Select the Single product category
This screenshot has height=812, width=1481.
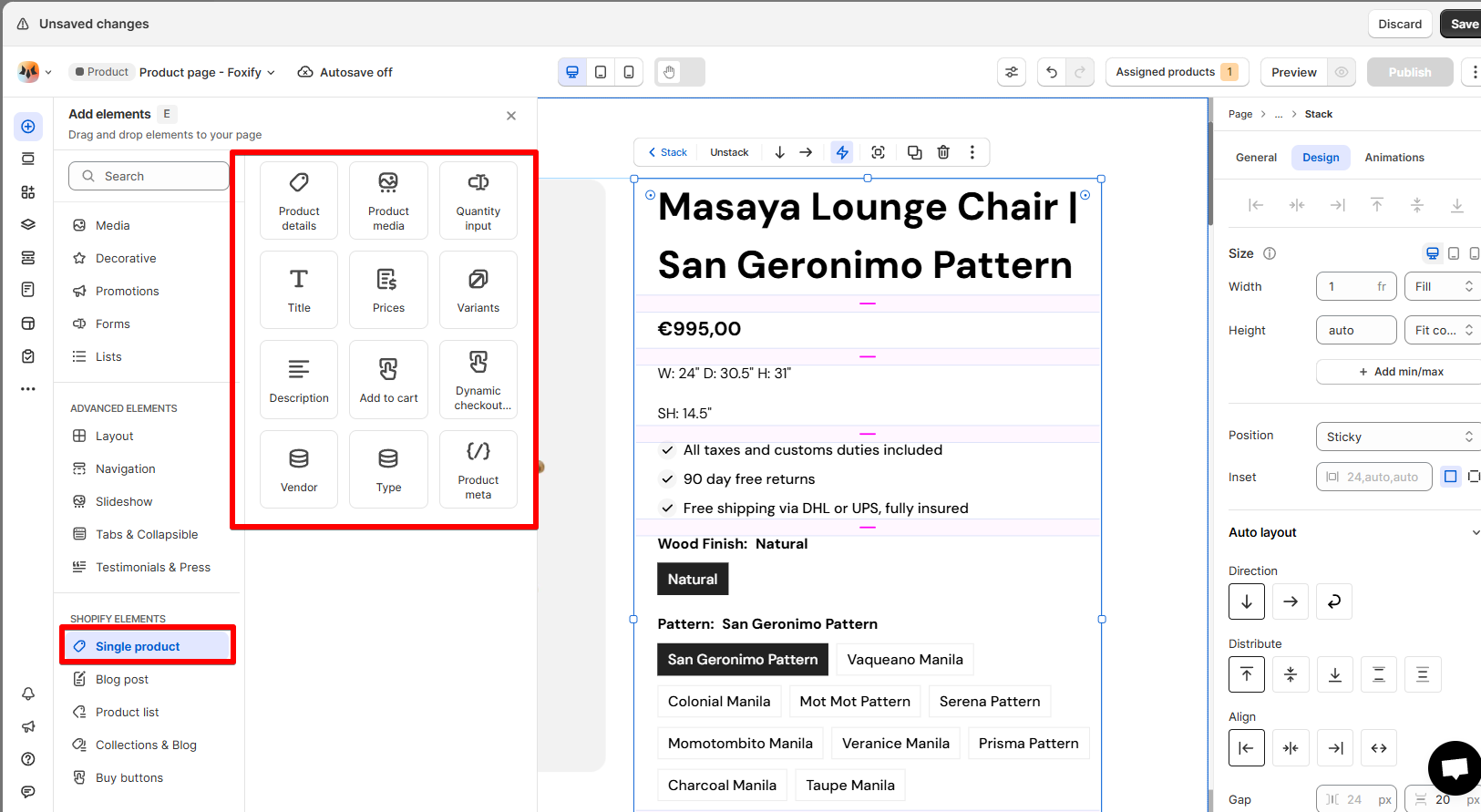(148, 646)
